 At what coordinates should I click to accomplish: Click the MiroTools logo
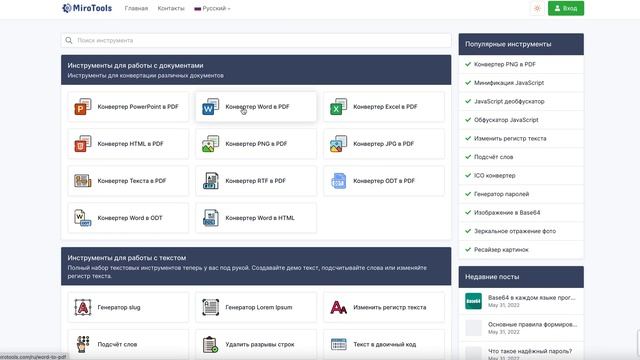tap(87, 8)
